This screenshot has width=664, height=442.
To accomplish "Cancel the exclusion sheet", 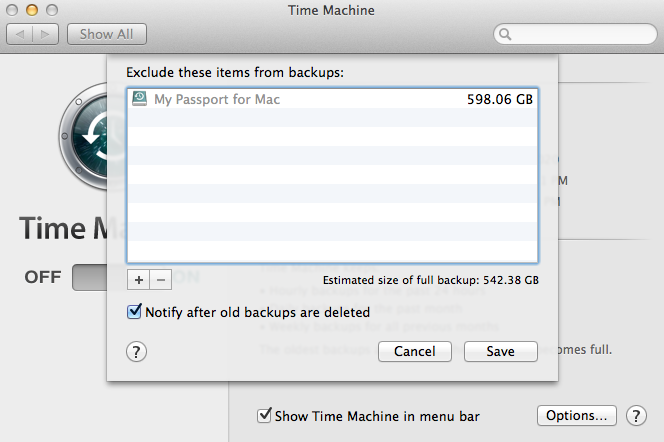I will (x=414, y=351).
